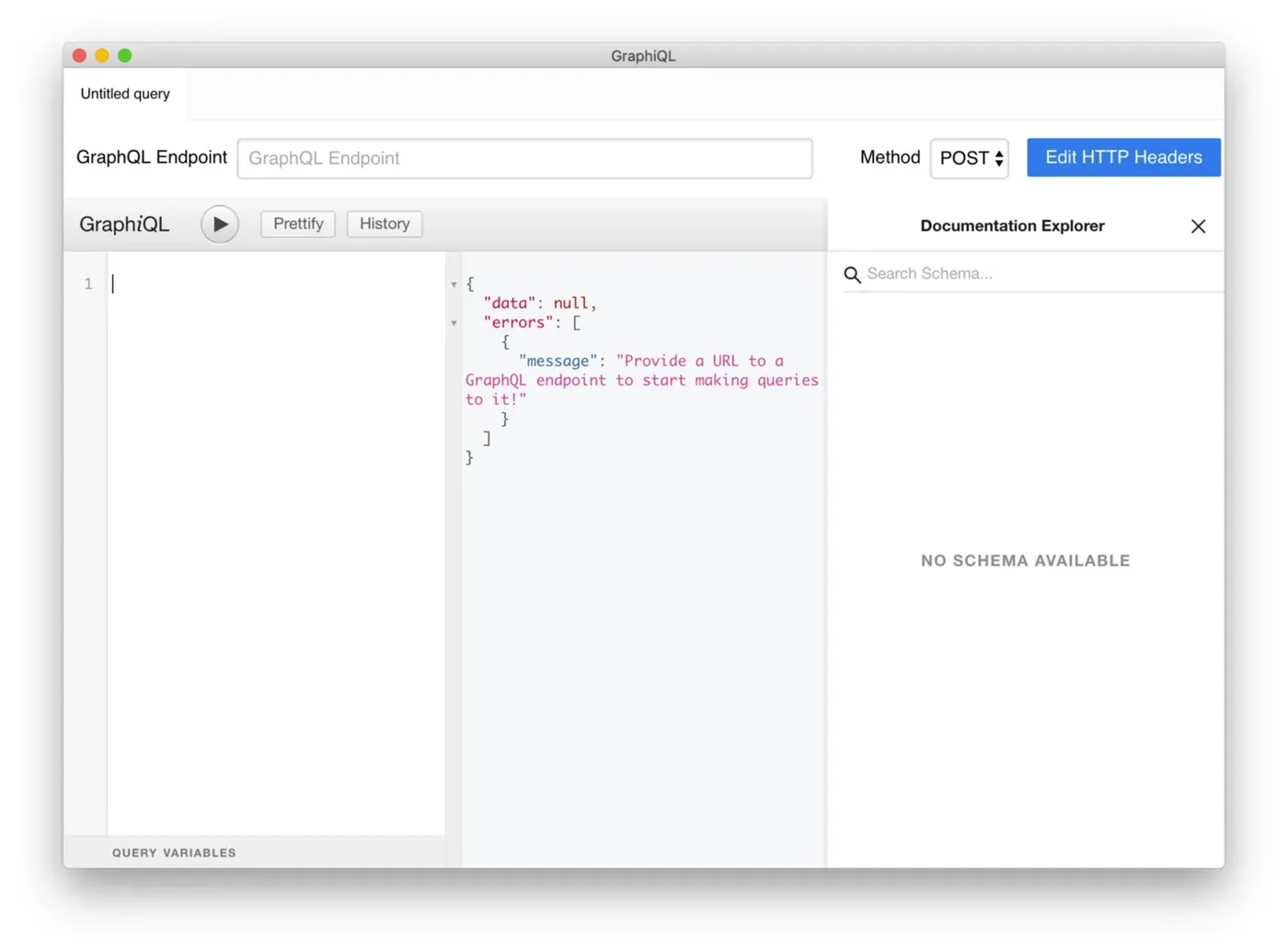Collapse the errors array disclosure triangle
The height and width of the screenshot is (952, 1288).
click(x=454, y=322)
